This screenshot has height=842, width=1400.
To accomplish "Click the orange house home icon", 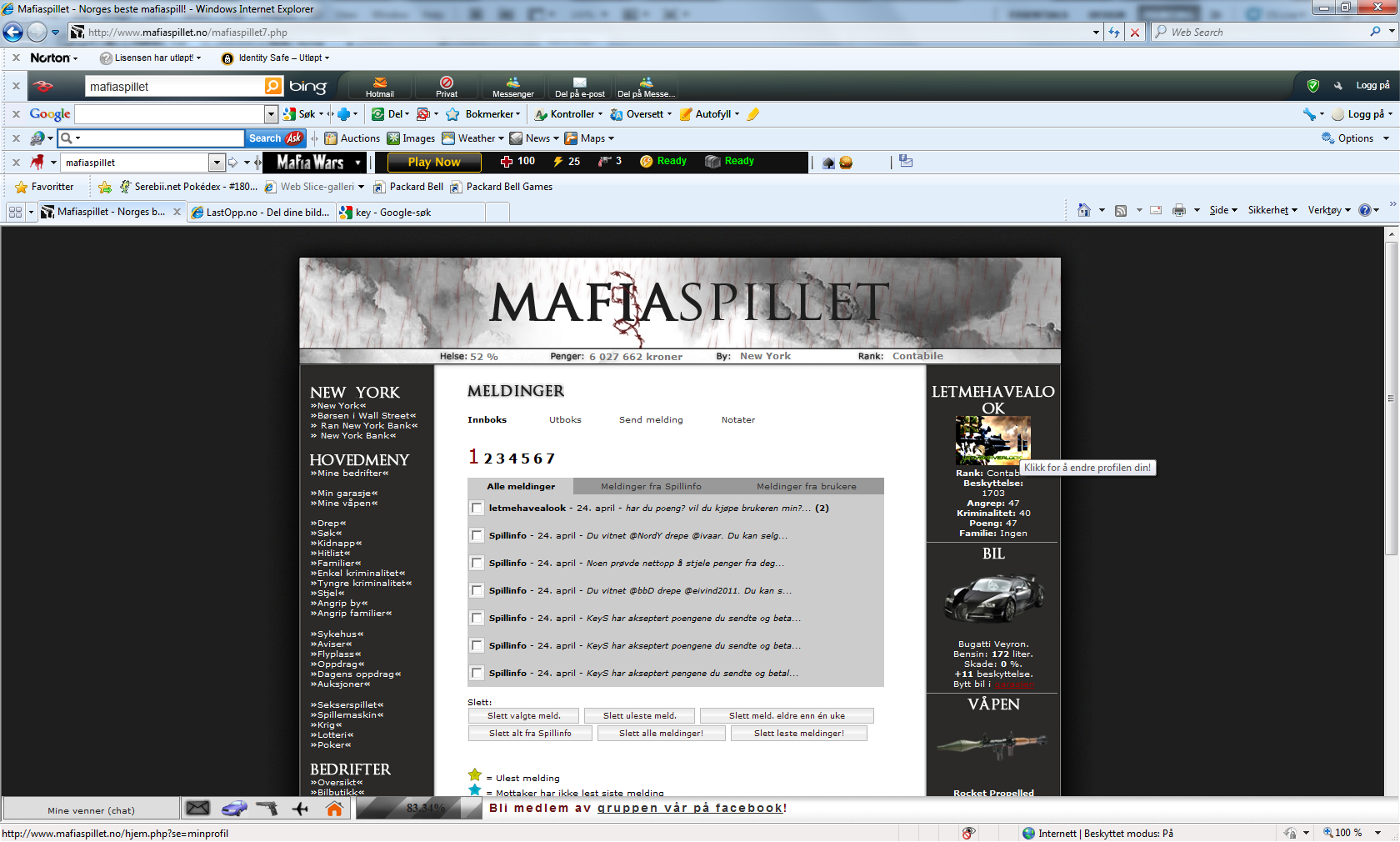I will pos(334,808).
